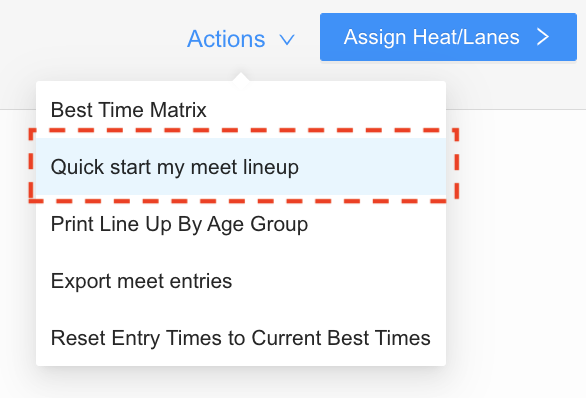Close the menu using the Actions down-chevron

click(287, 39)
